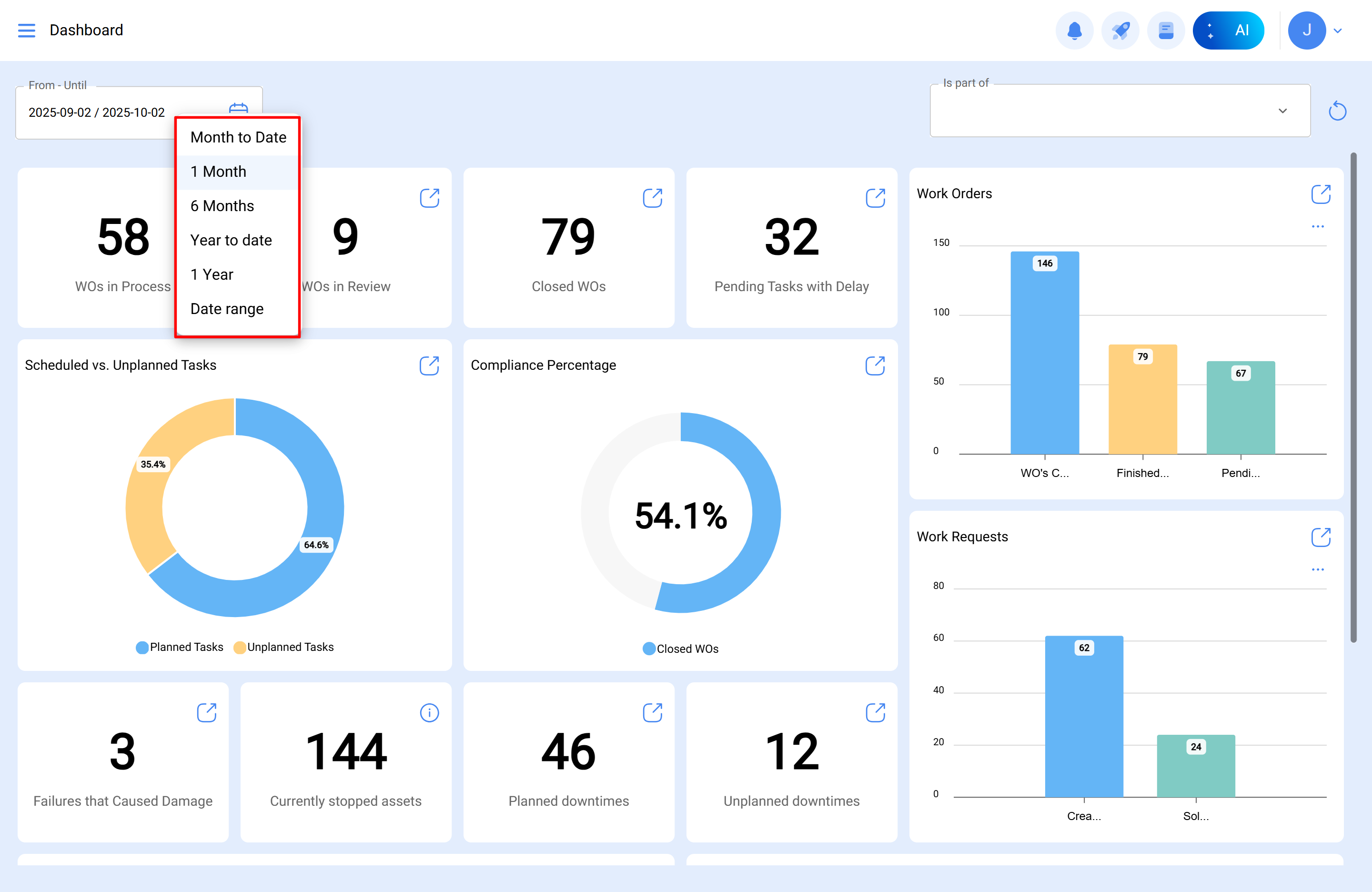Click the J user avatar
Image resolution: width=1372 pixels, height=892 pixels.
point(1307,30)
